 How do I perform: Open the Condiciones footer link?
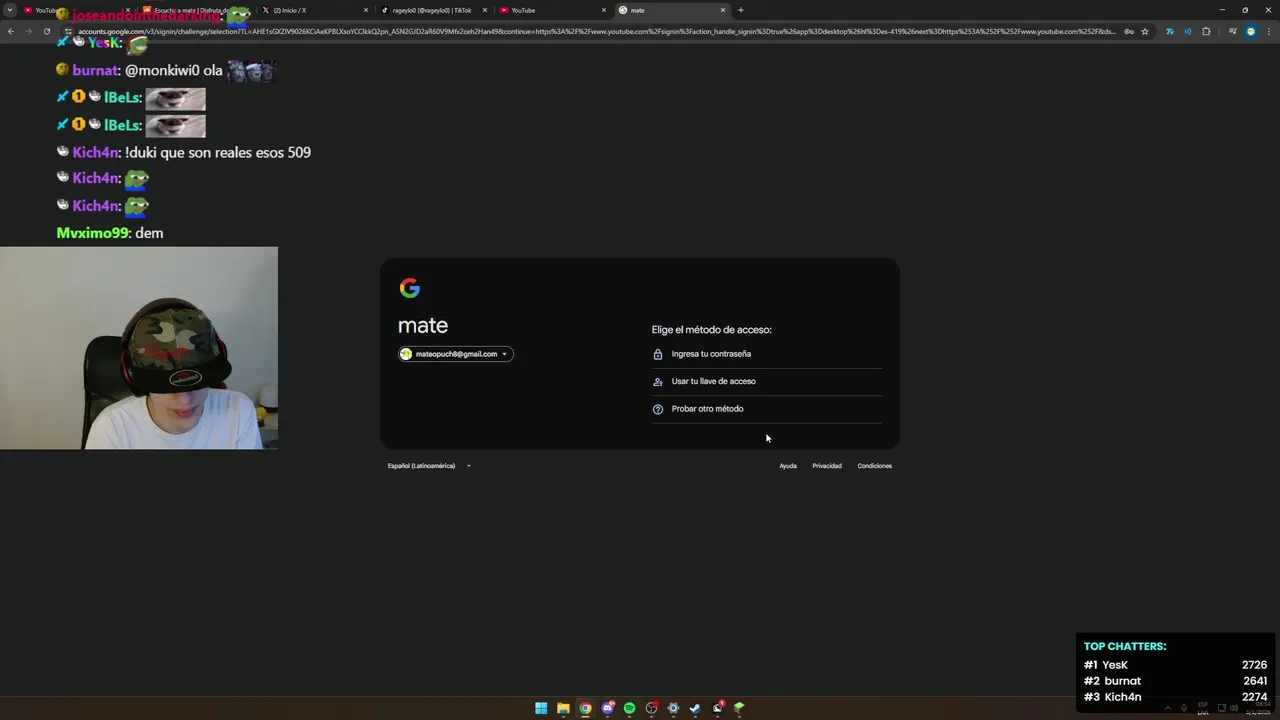[874, 466]
